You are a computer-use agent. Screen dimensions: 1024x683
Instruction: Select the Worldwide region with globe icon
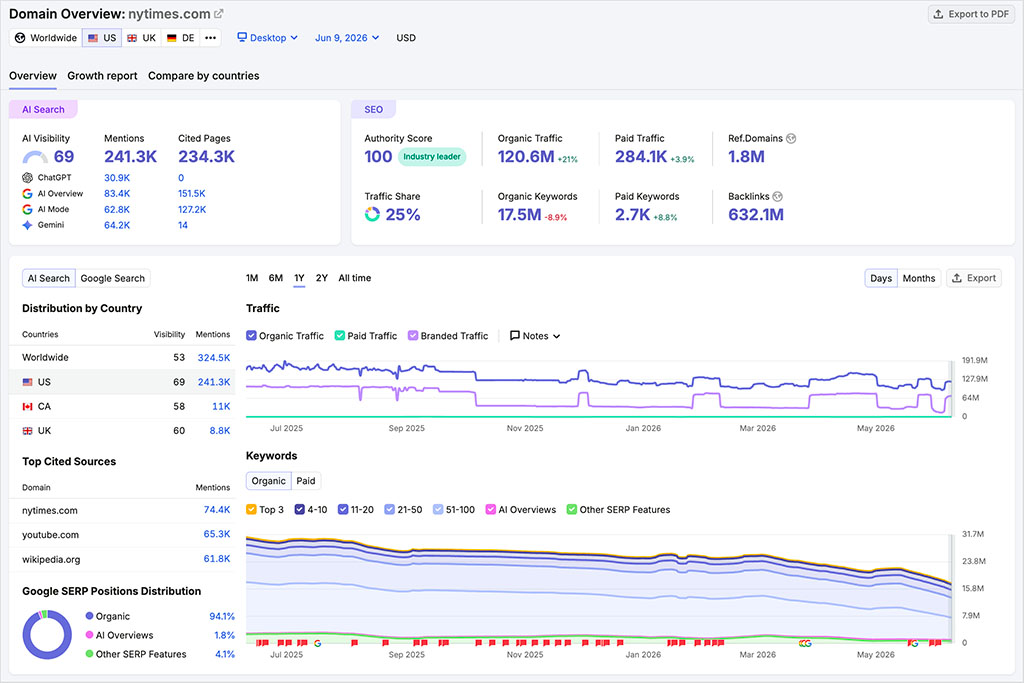tap(46, 38)
